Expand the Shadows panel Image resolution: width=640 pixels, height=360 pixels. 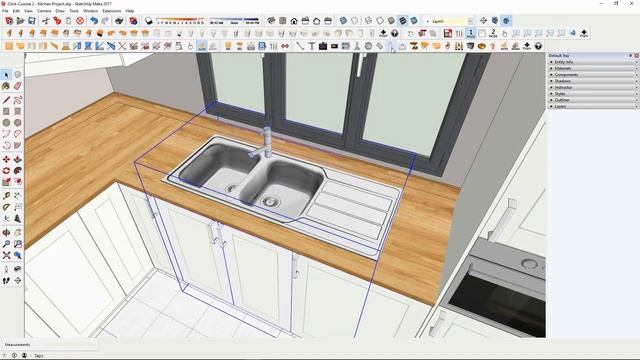593,81
